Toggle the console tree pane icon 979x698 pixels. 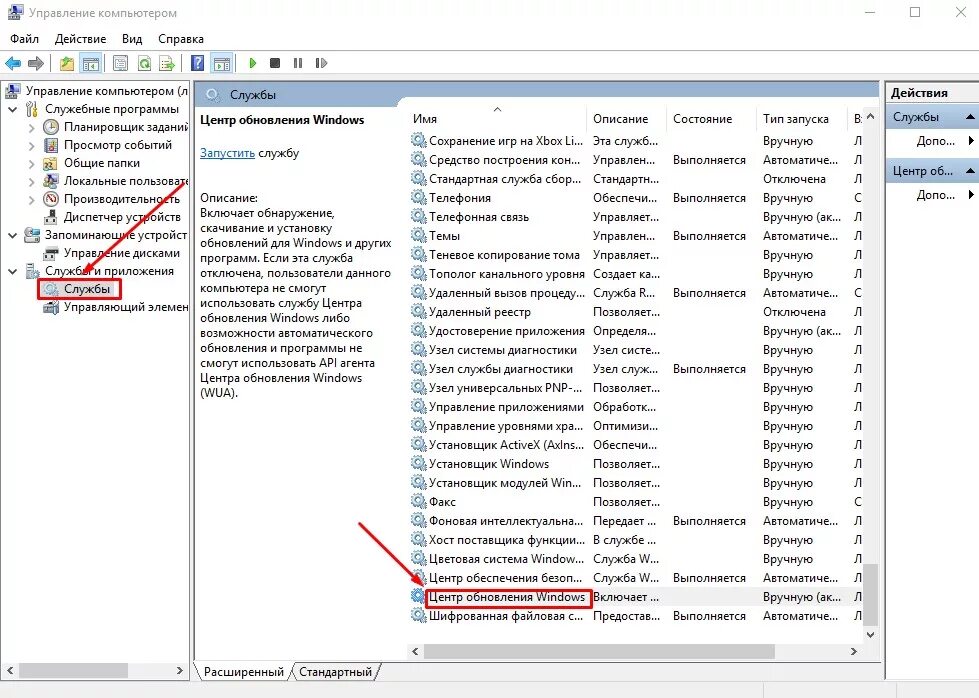91,63
